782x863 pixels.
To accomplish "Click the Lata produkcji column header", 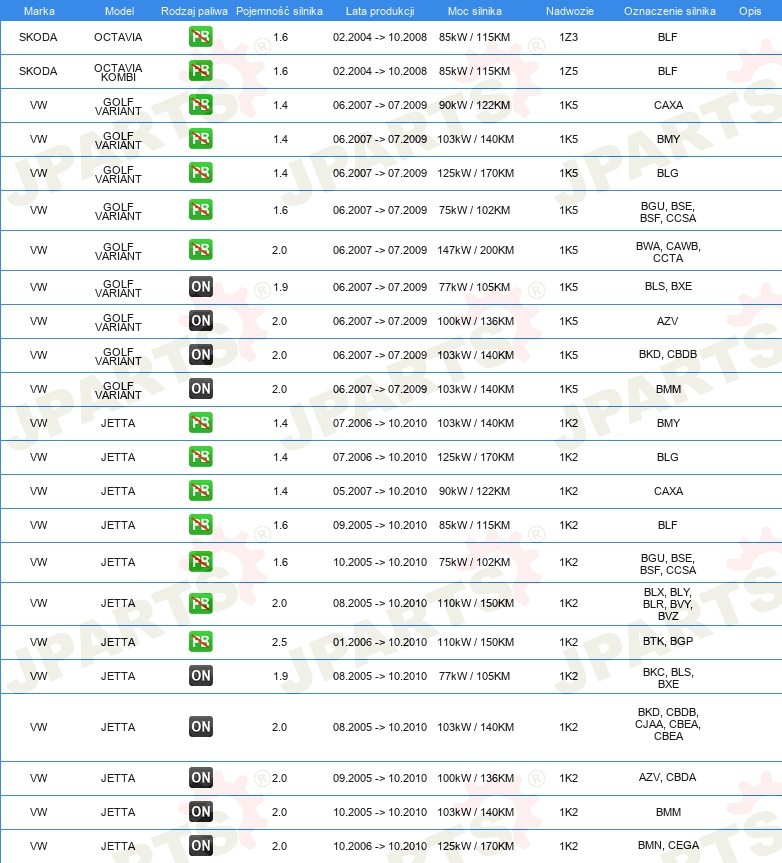I will click(x=380, y=11).
